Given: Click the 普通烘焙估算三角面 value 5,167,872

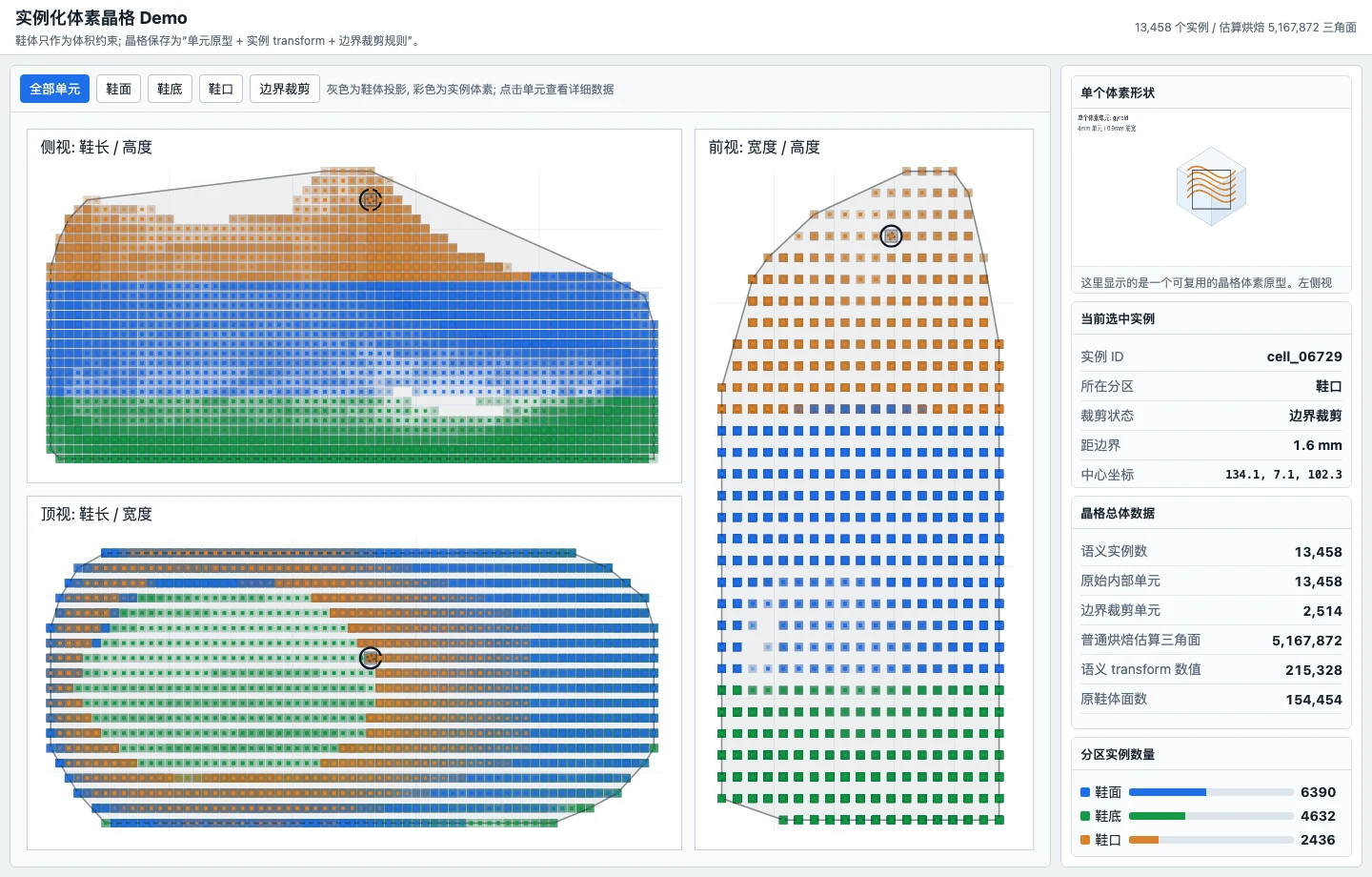Looking at the screenshot, I should 1307,641.
